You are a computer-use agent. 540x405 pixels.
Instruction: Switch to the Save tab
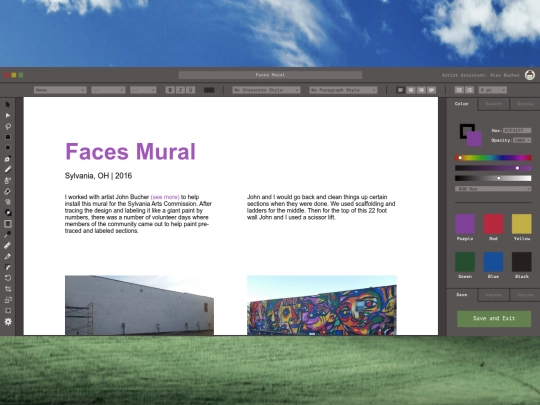461,295
